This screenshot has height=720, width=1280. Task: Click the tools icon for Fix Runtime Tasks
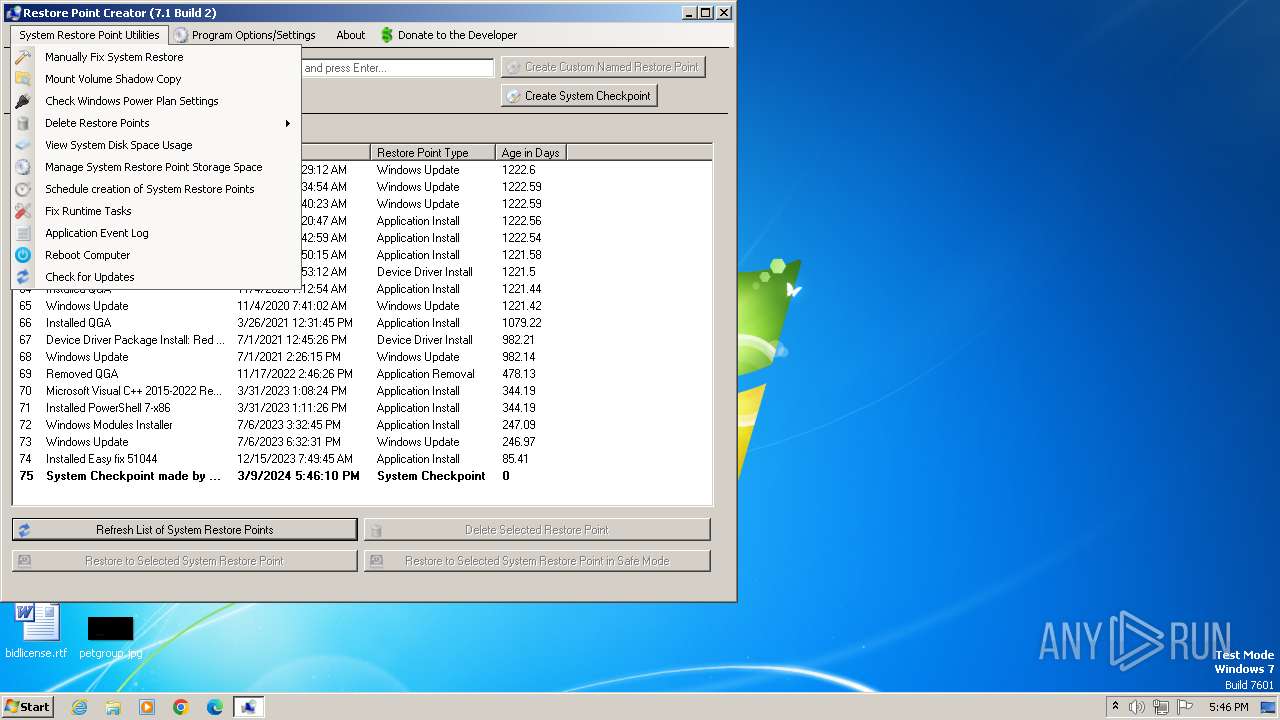pos(23,211)
